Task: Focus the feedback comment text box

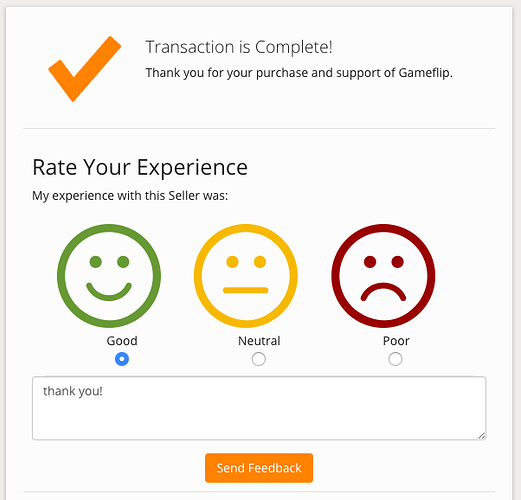Action: click(x=259, y=408)
